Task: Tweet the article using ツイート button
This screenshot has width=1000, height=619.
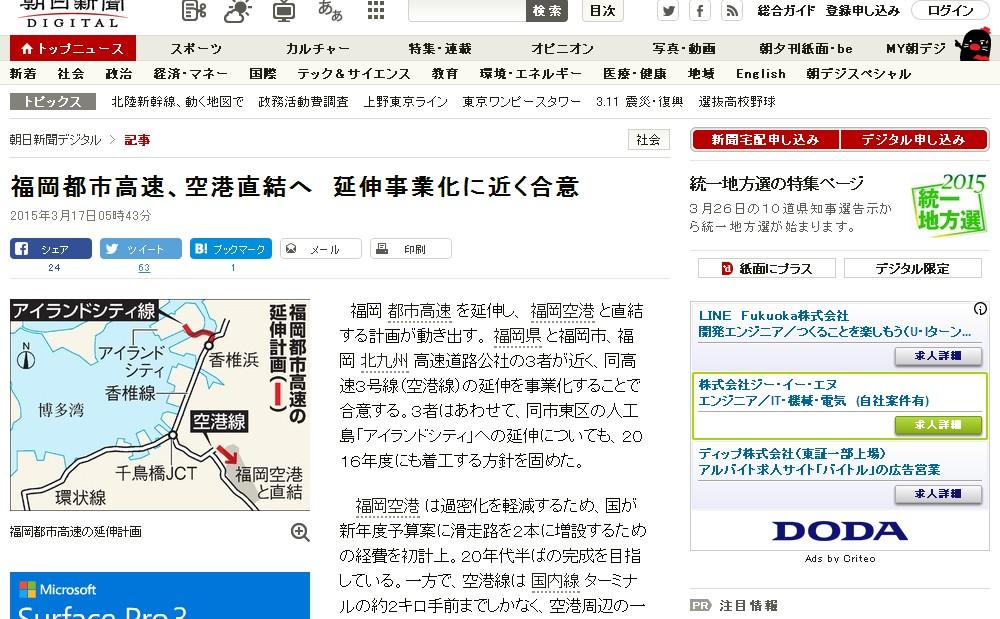Action: pos(141,249)
